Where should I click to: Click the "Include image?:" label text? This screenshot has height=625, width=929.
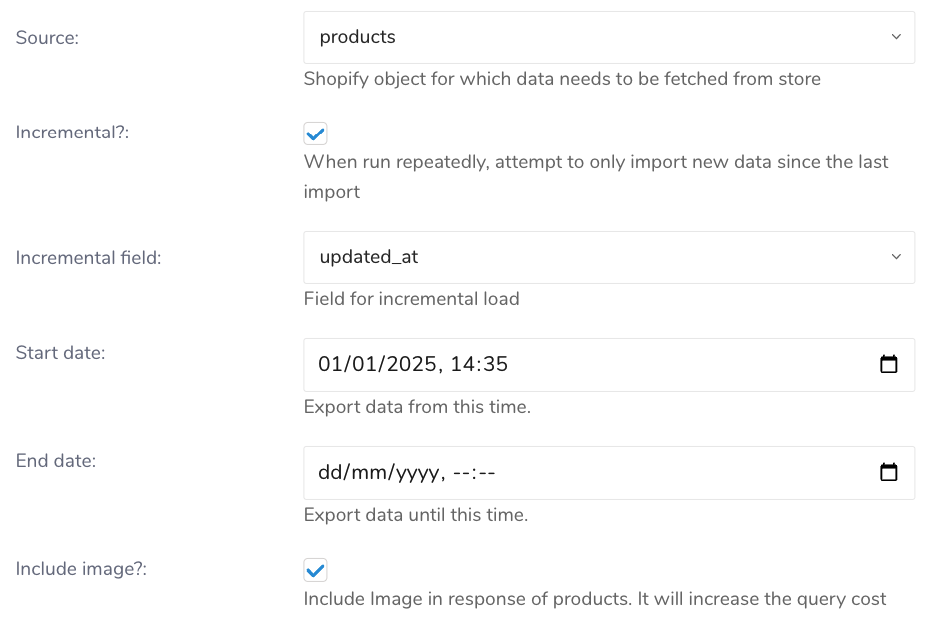coord(81,569)
